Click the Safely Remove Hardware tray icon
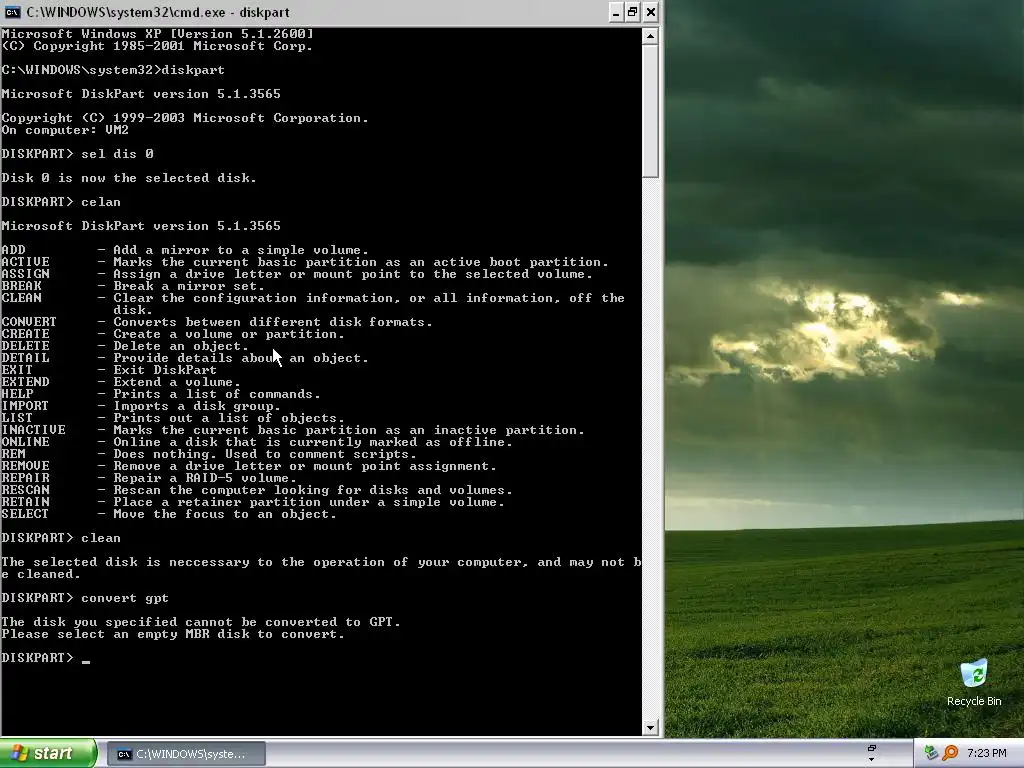This screenshot has height=768, width=1024. tap(931, 753)
